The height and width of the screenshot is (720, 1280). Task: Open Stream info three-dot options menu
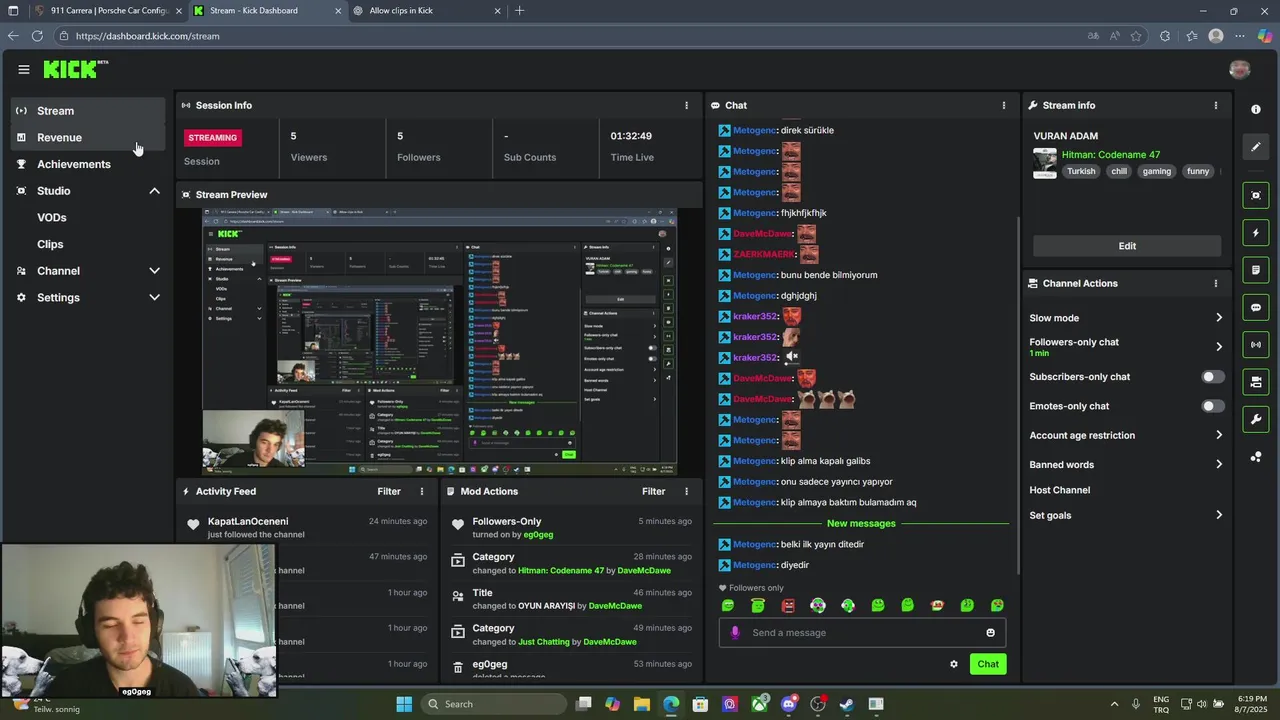1216,105
